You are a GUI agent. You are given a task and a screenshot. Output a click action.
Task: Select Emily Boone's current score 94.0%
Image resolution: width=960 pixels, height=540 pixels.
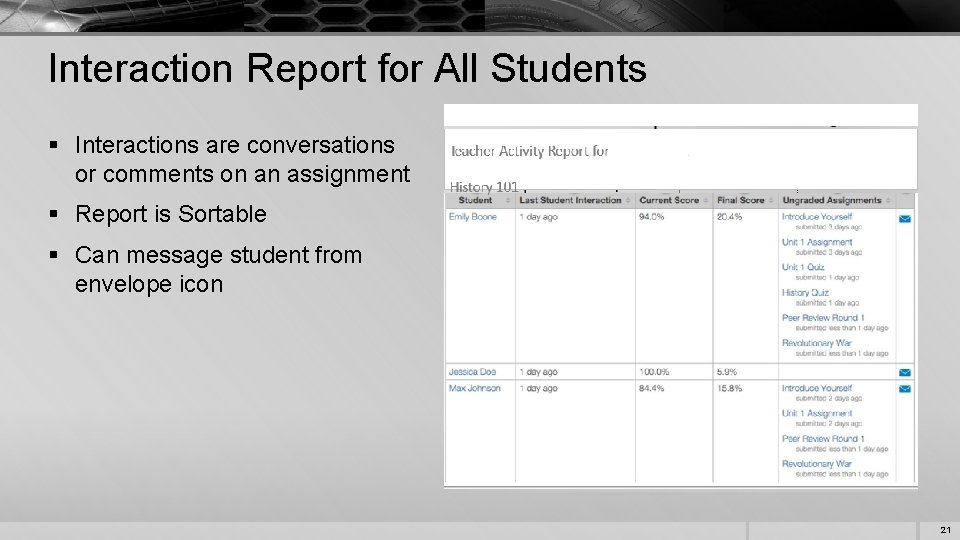[x=651, y=217]
